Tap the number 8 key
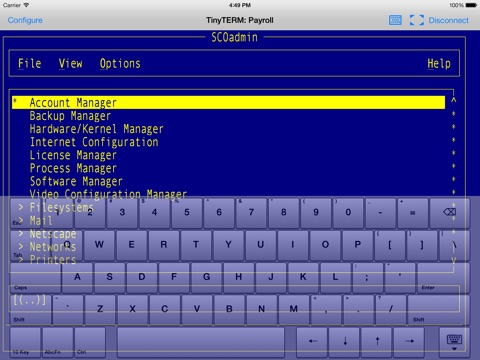The width and height of the screenshot is (480, 360). click(284, 212)
